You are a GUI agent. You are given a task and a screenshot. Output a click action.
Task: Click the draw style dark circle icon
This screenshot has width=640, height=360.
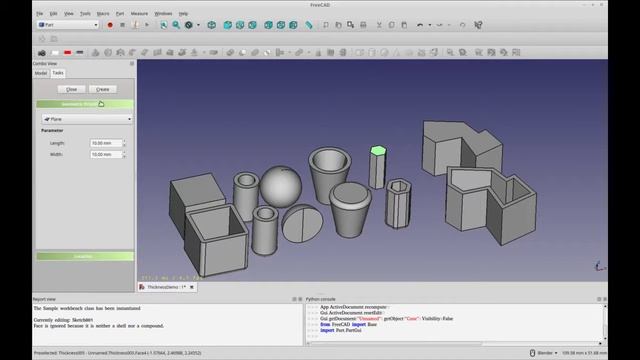[x=189, y=25]
